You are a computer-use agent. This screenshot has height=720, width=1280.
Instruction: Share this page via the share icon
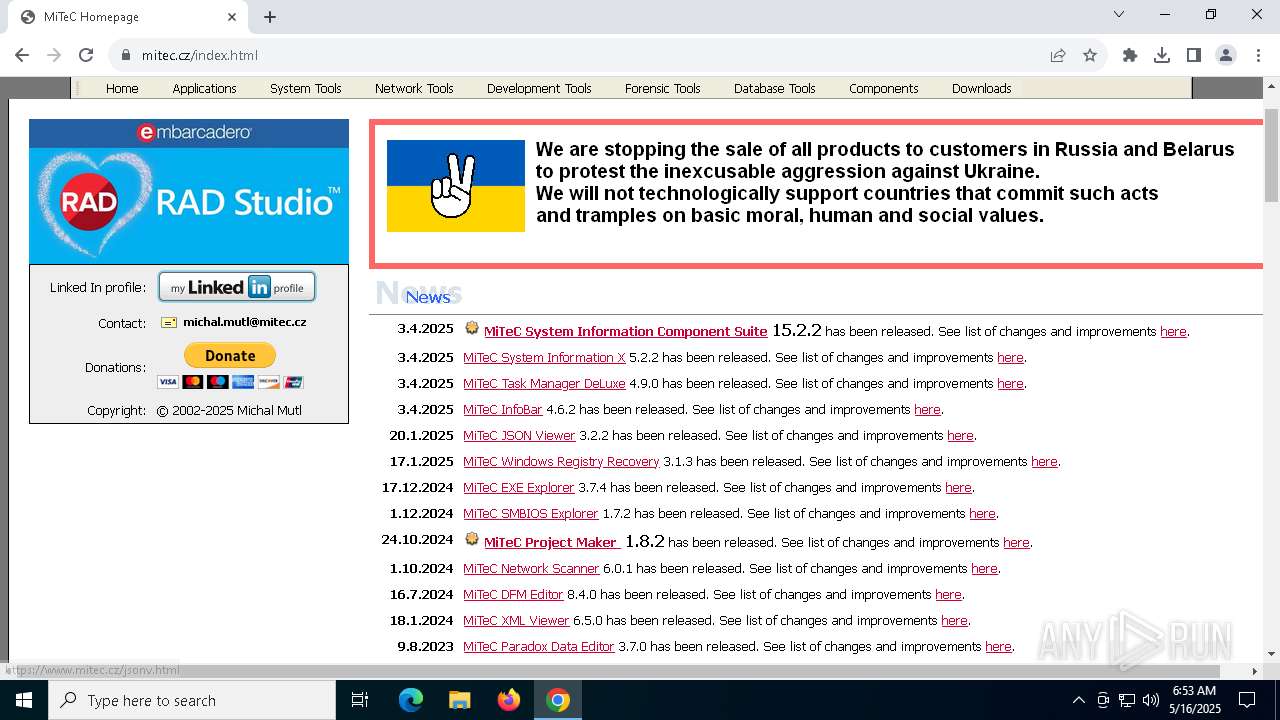click(x=1058, y=55)
